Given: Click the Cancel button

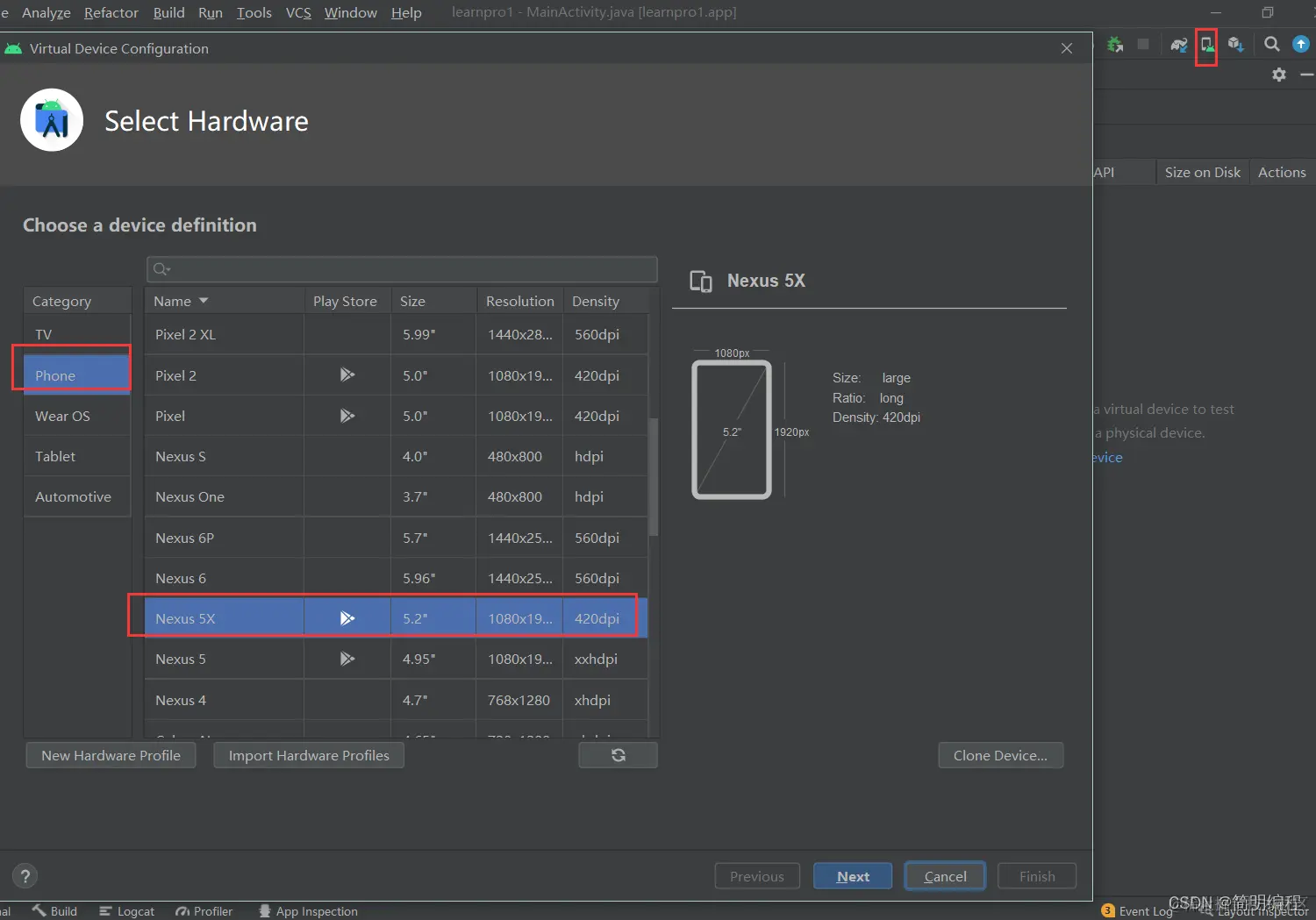Looking at the screenshot, I should 945,876.
